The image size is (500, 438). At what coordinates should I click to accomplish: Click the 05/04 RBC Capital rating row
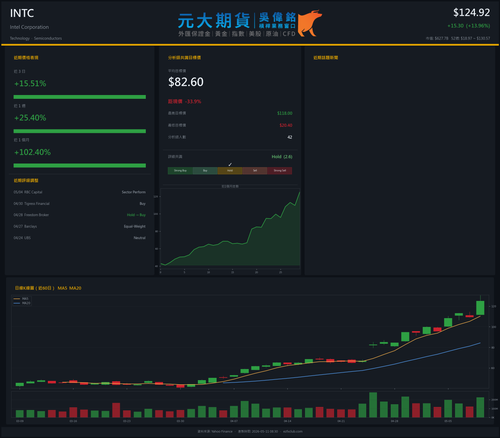pos(80,192)
